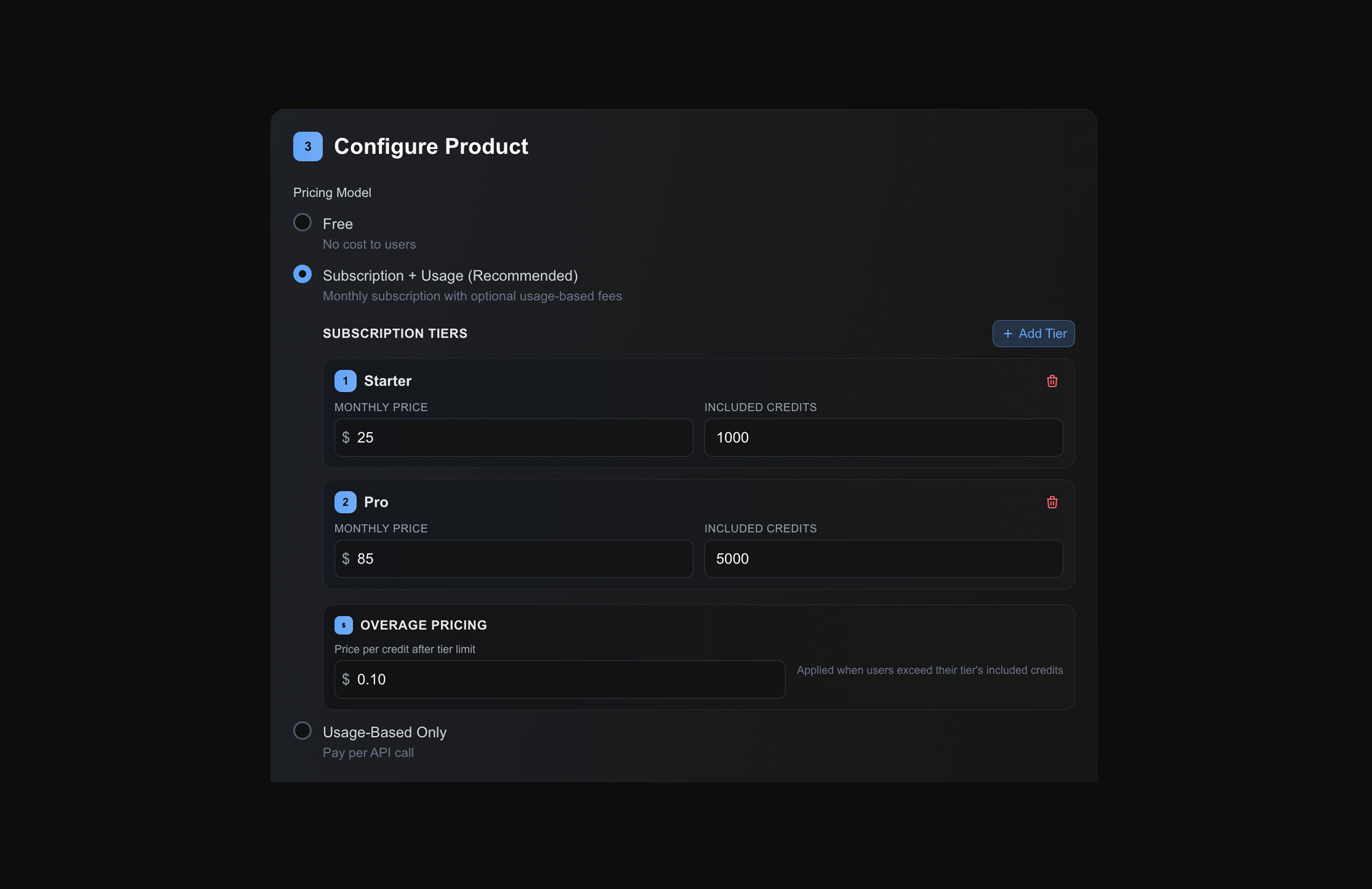Edit the Starter monthly price field

513,437
